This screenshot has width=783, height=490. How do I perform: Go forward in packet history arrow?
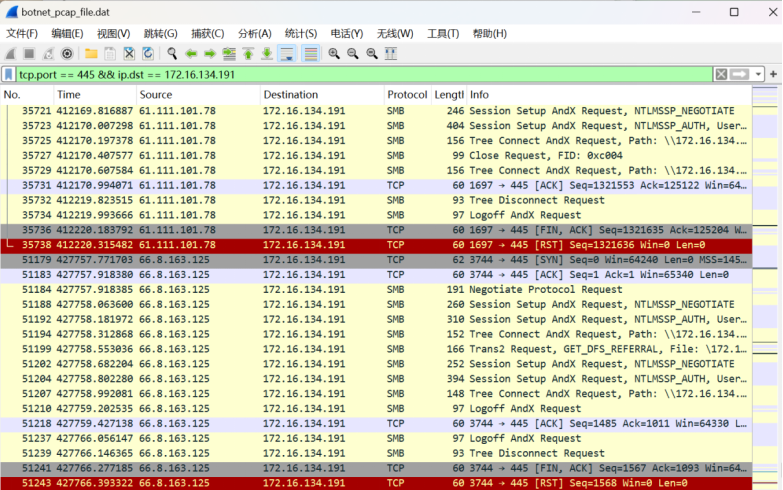[210, 53]
